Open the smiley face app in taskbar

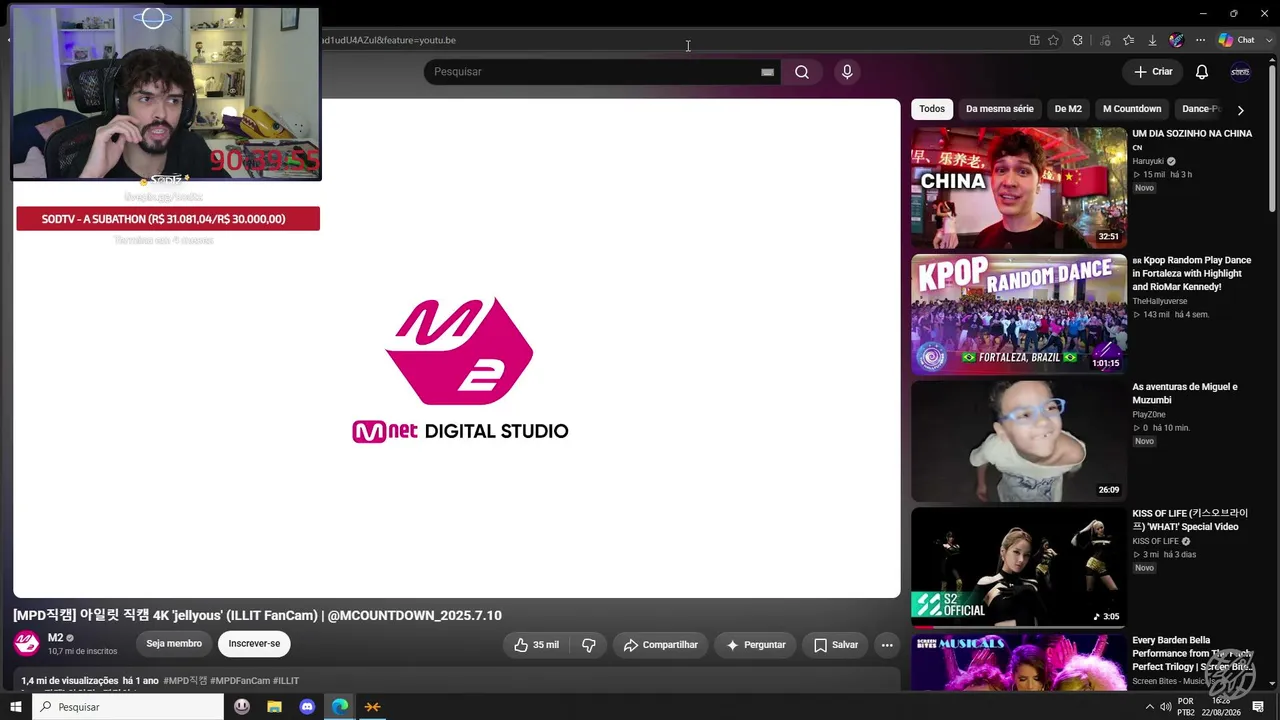(x=242, y=707)
